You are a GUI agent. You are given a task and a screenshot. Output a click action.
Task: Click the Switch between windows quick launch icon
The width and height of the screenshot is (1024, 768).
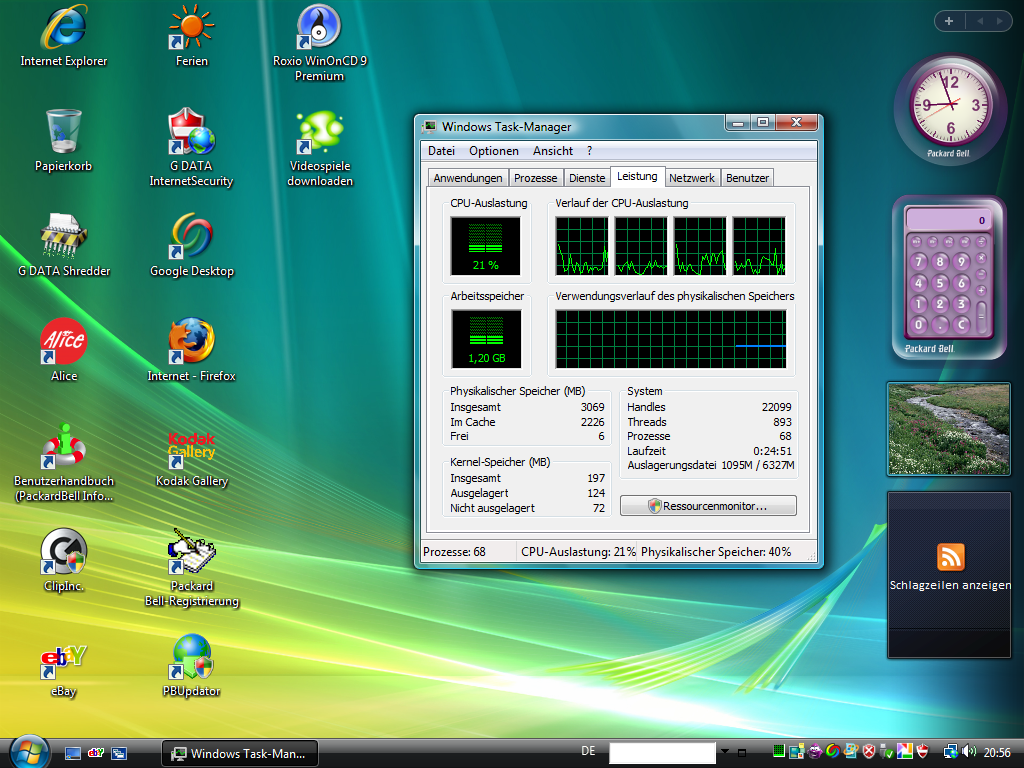(119, 753)
